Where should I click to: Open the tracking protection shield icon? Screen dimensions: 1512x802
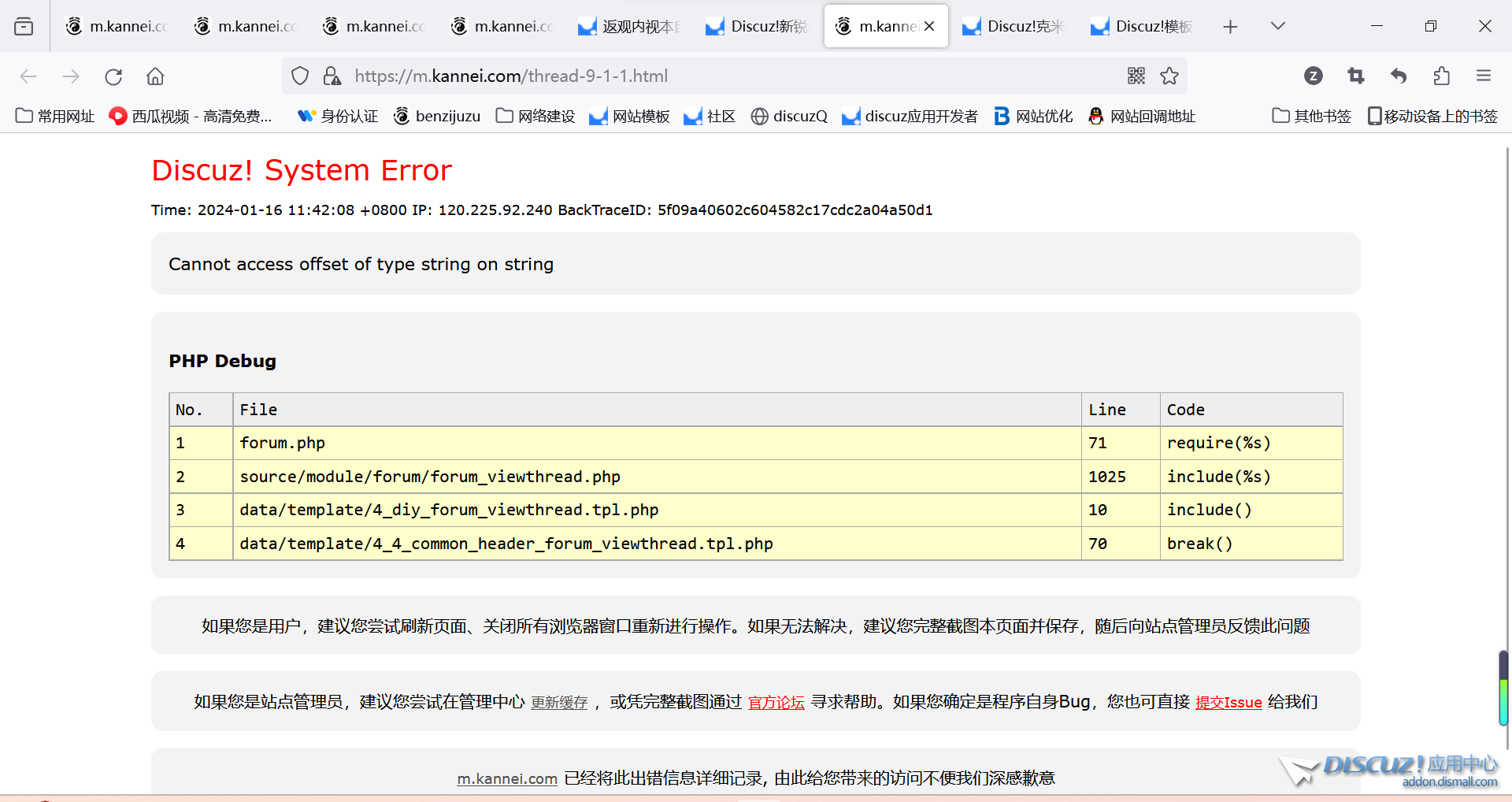[x=300, y=76]
